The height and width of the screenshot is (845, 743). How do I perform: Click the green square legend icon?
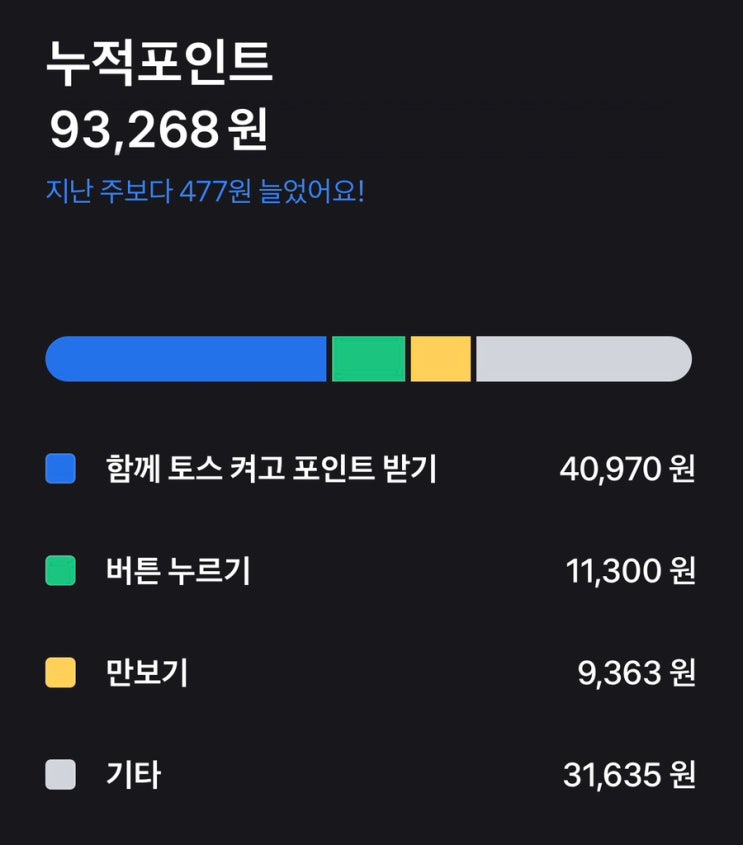point(61,571)
